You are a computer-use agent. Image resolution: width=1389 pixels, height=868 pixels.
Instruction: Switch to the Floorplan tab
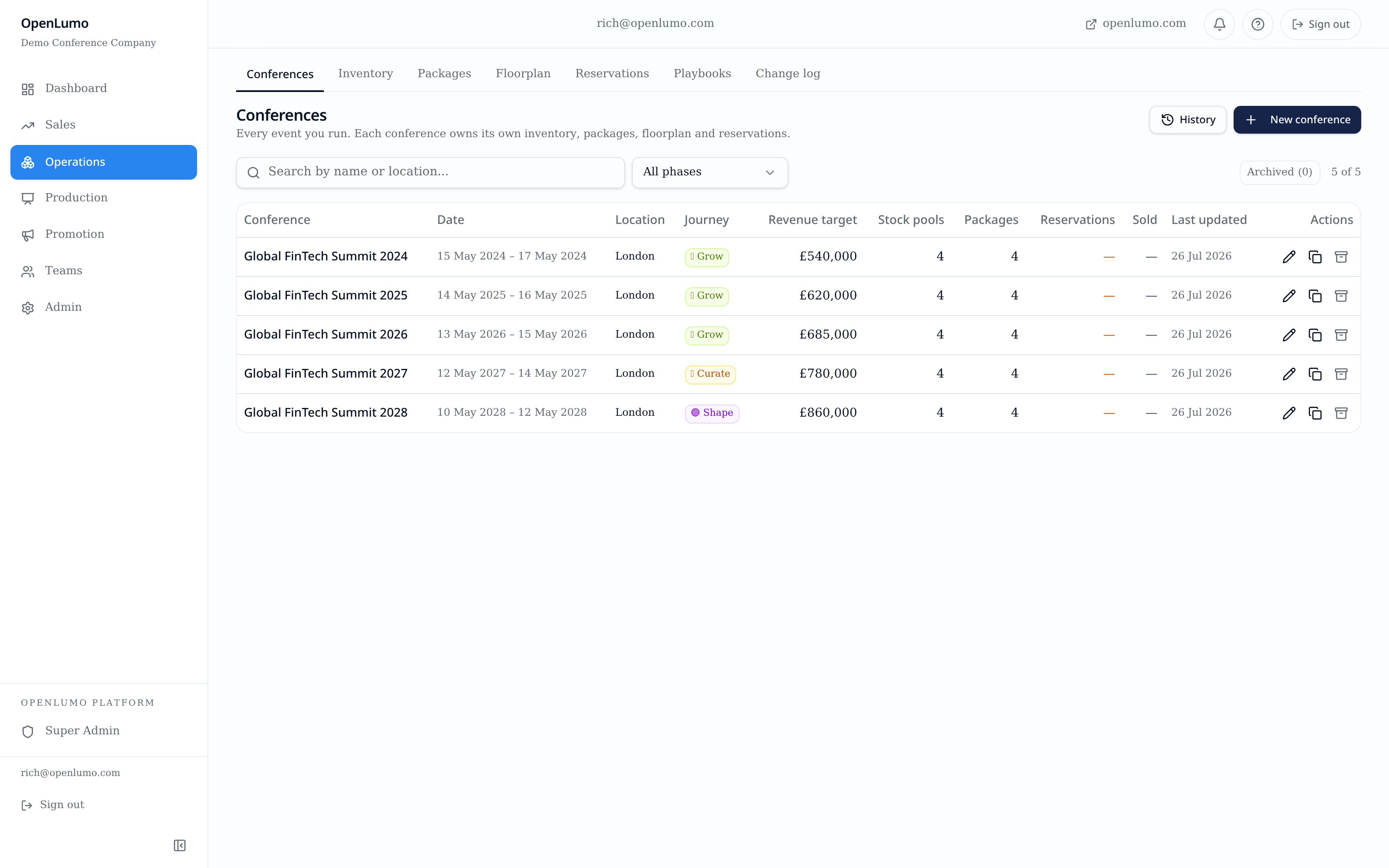(x=523, y=73)
